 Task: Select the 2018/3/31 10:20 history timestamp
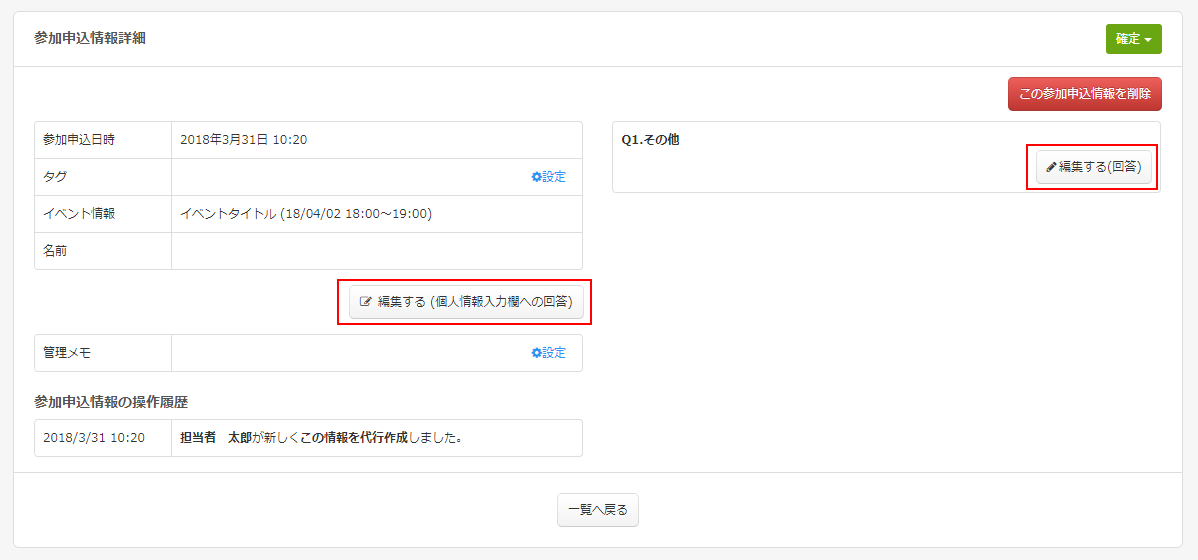click(94, 438)
